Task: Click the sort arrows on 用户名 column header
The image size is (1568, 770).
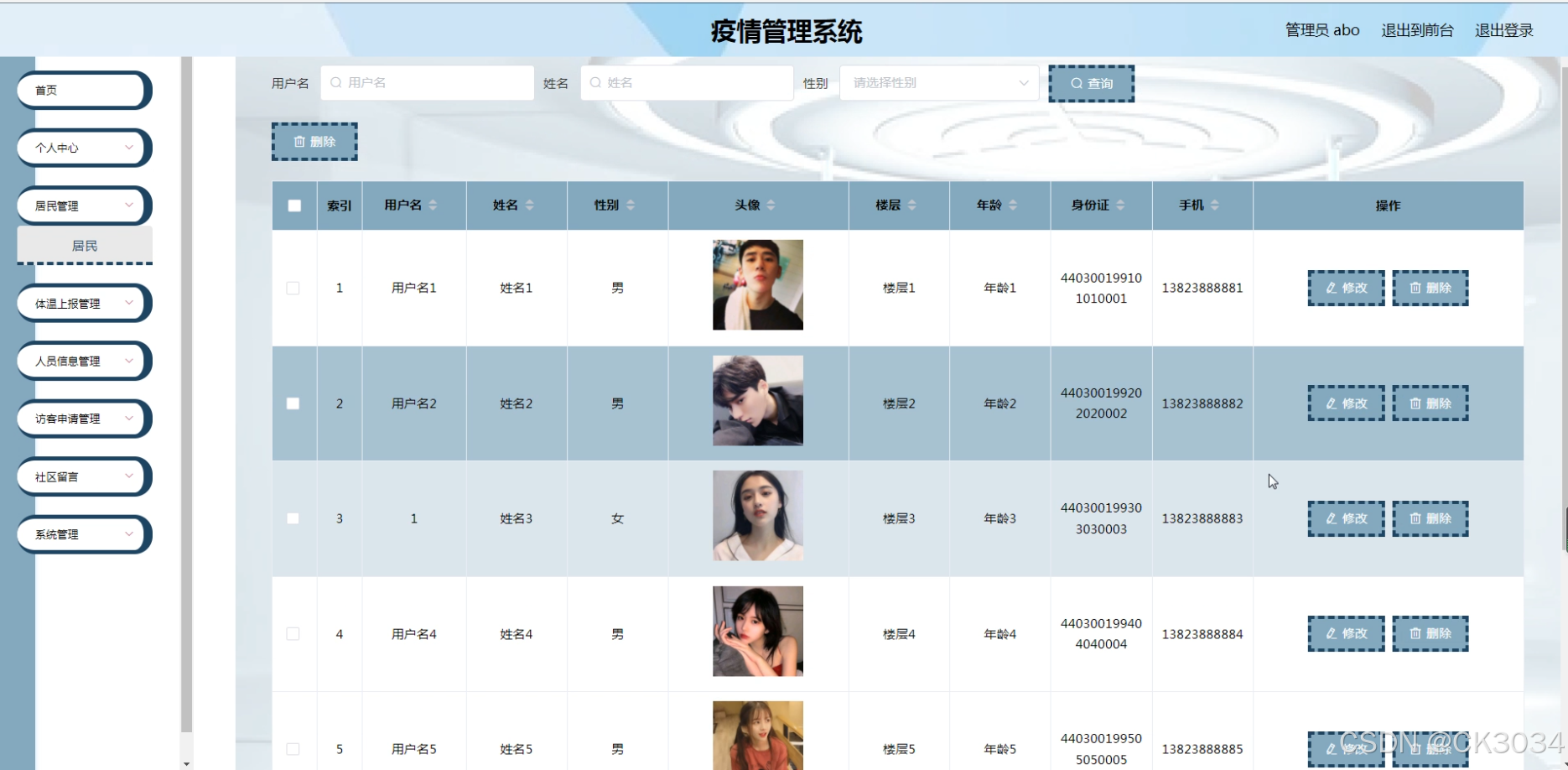Action: point(433,206)
